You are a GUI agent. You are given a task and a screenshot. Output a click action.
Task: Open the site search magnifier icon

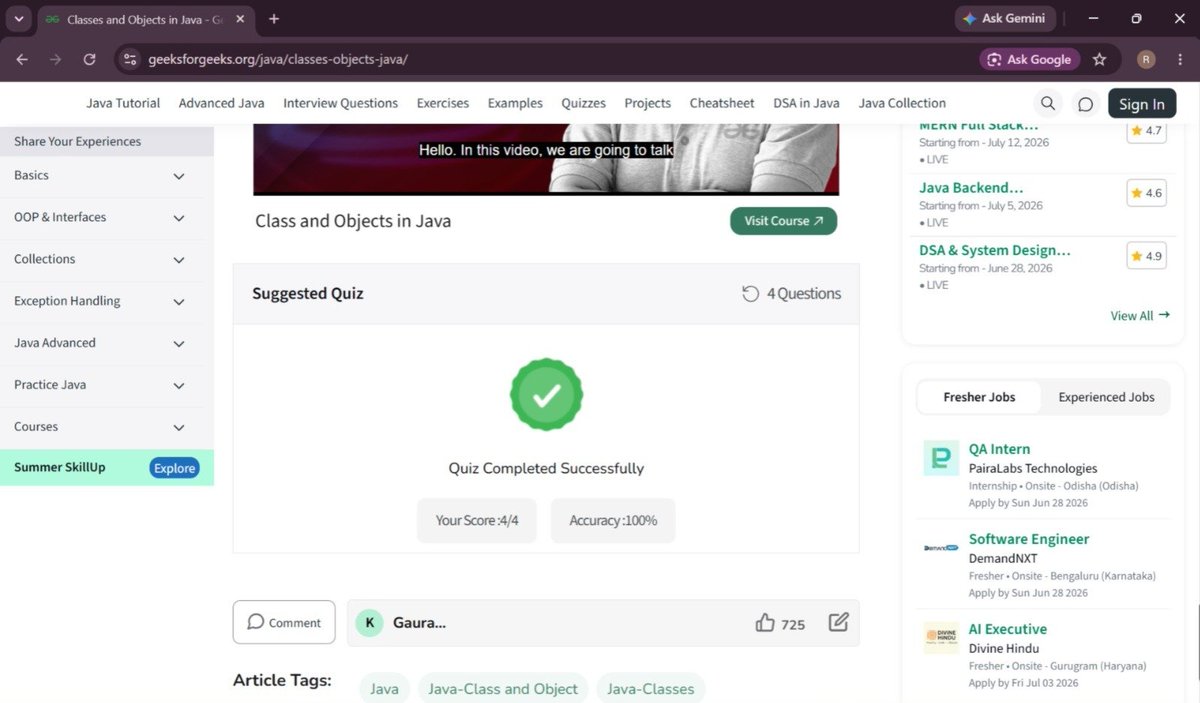(1047, 103)
